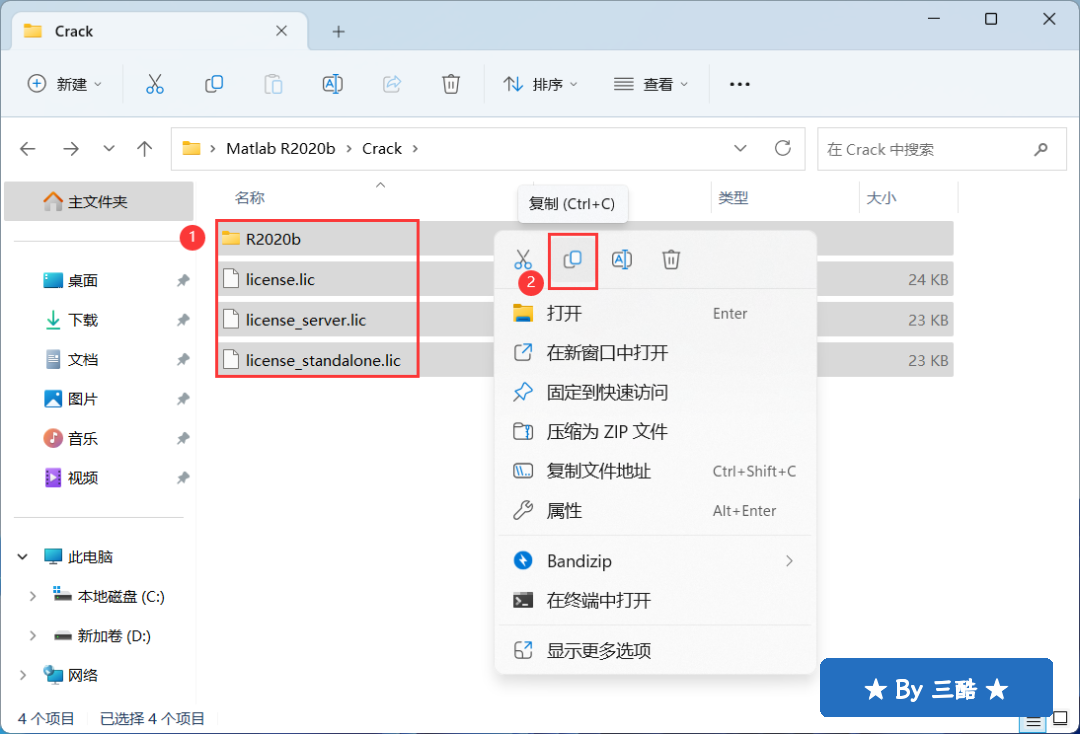
Task: Click Crack in the breadcrumb path
Action: coord(382,149)
